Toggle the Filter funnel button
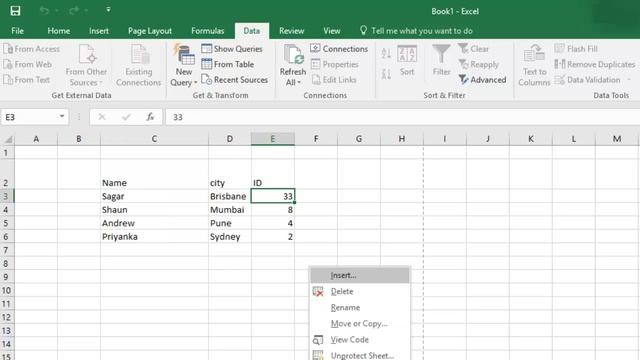 [441, 60]
